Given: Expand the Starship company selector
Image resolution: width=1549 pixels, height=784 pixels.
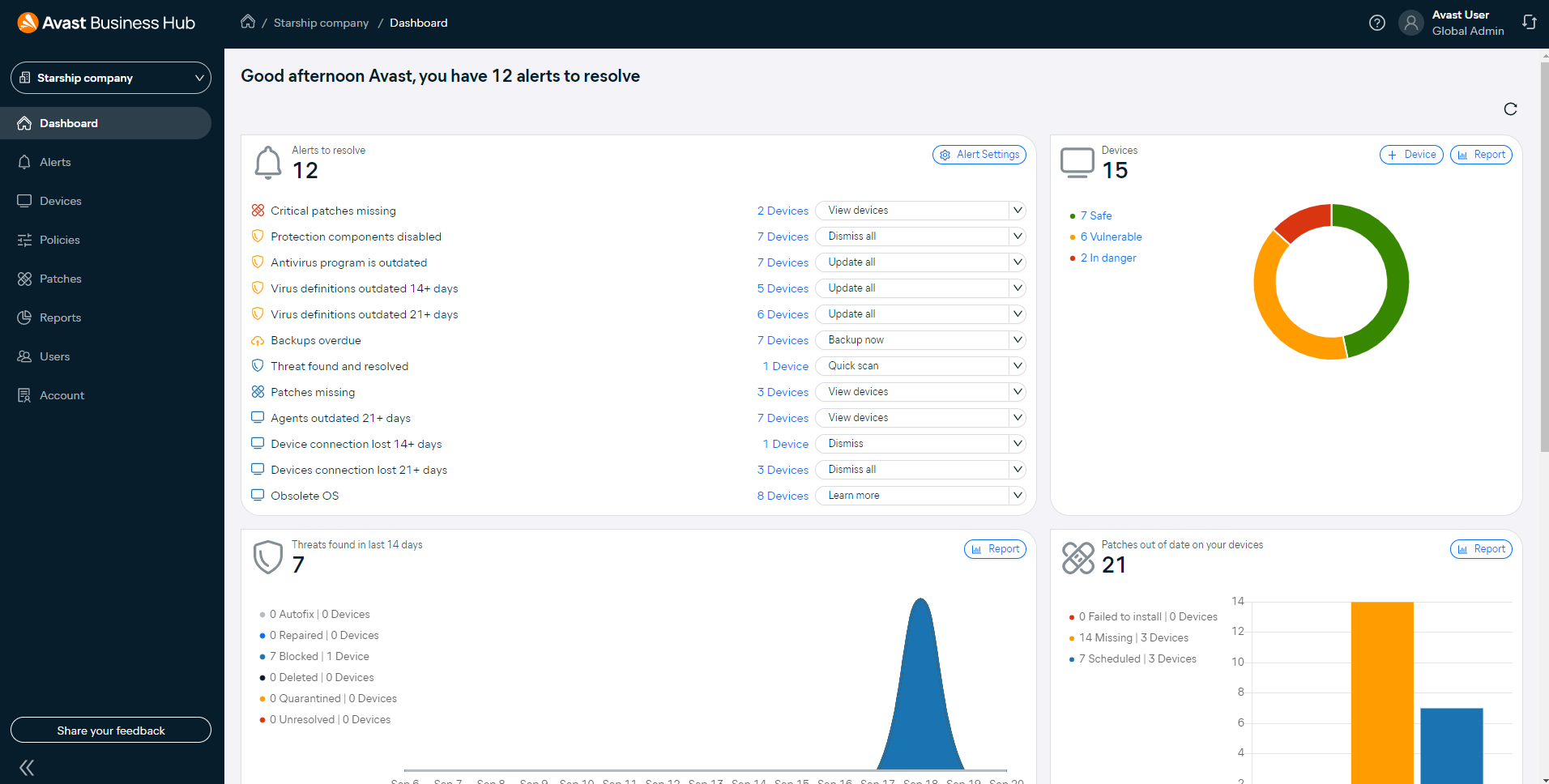Looking at the screenshot, I should click(111, 78).
